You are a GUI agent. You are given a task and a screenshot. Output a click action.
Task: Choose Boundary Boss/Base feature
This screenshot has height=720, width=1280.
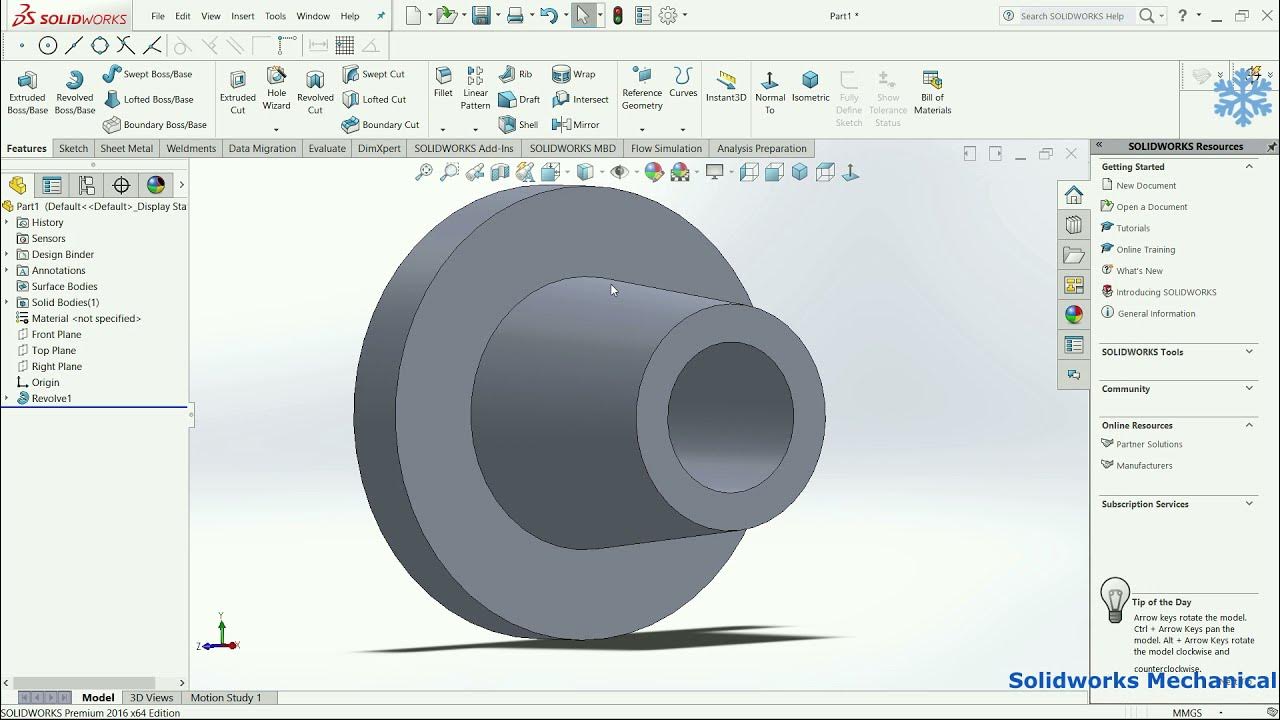click(x=155, y=125)
